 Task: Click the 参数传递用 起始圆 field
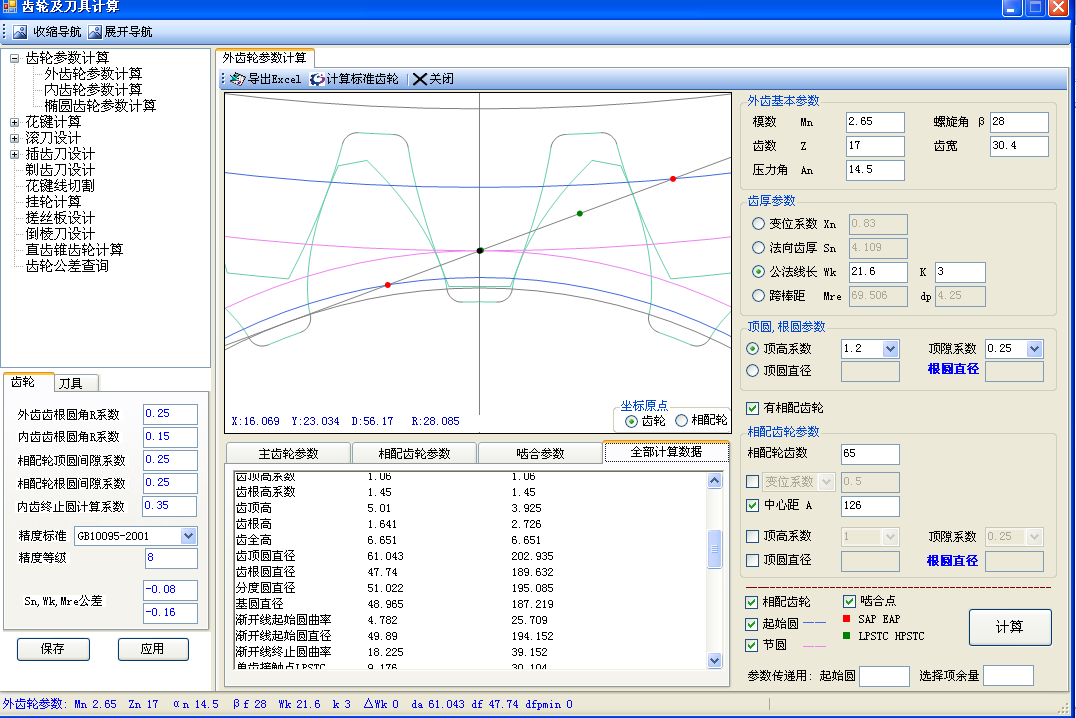point(884,675)
